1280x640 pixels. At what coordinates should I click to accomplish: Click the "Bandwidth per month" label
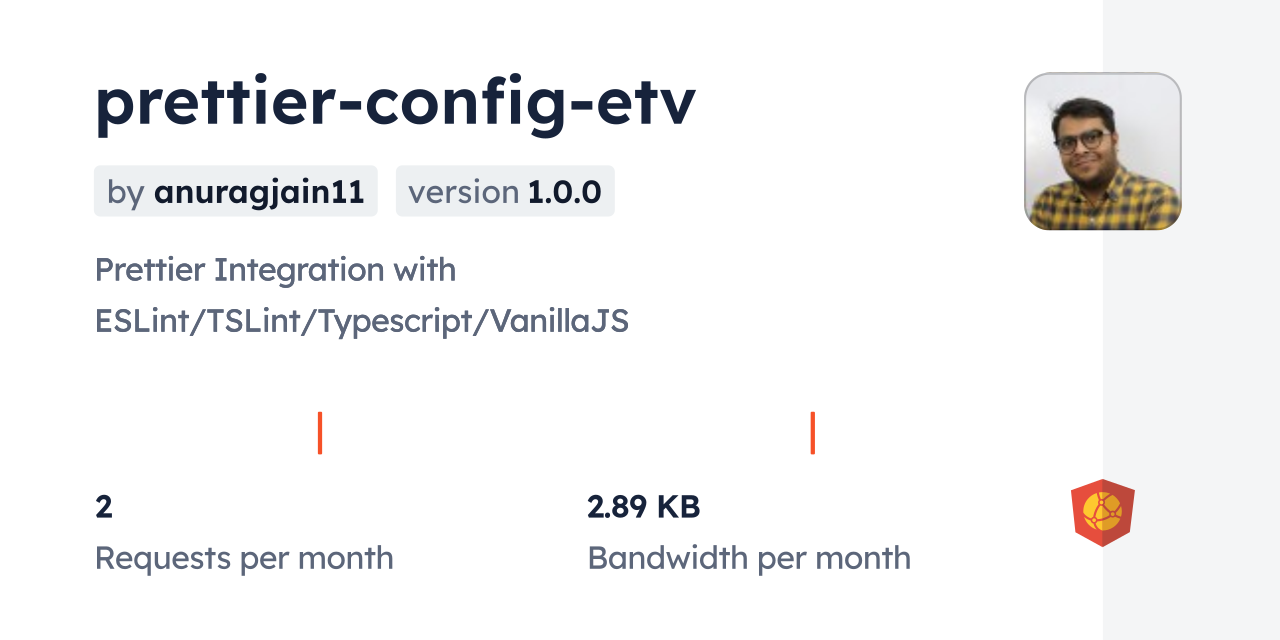[748, 558]
